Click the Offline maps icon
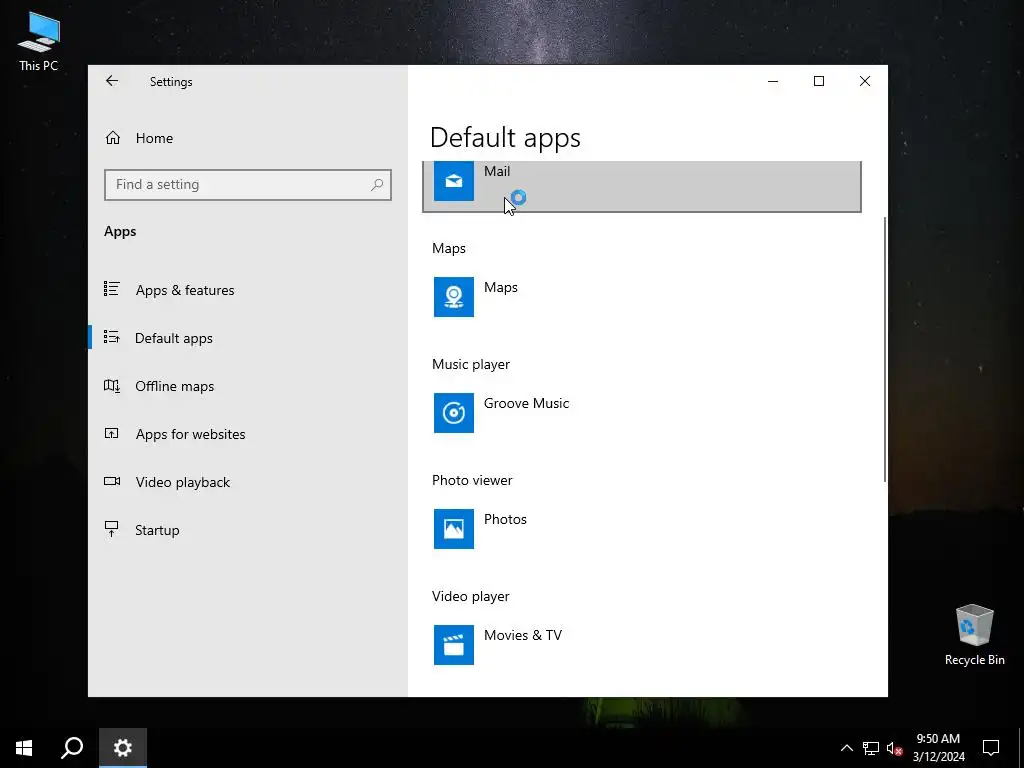This screenshot has height=768, width=1024. 112,386
